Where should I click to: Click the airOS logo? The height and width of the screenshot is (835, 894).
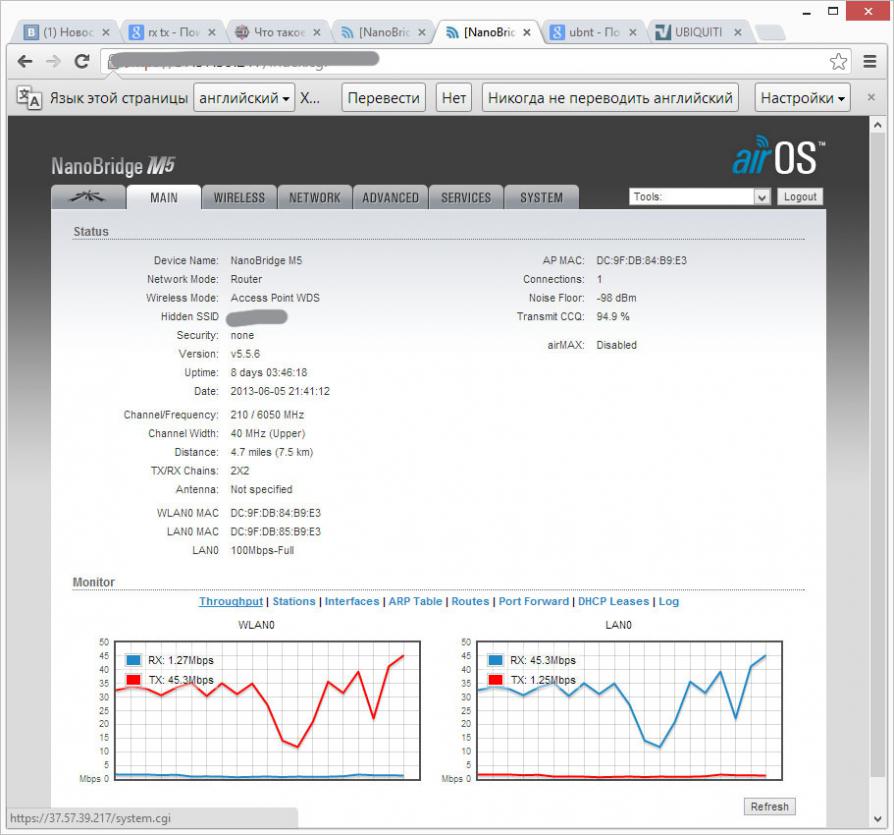coord(779,158)
